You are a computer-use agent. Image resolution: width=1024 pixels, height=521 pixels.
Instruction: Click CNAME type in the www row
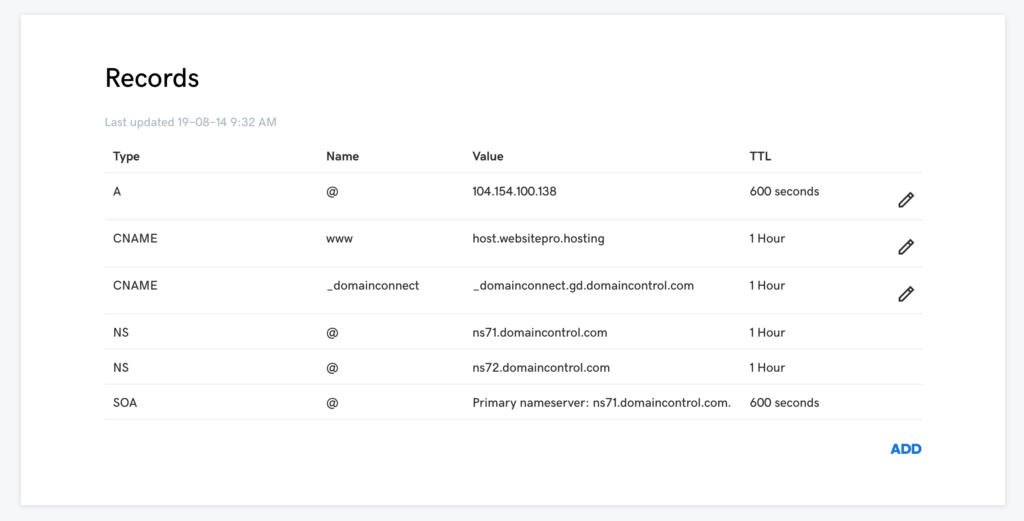[x=135, y=239]
